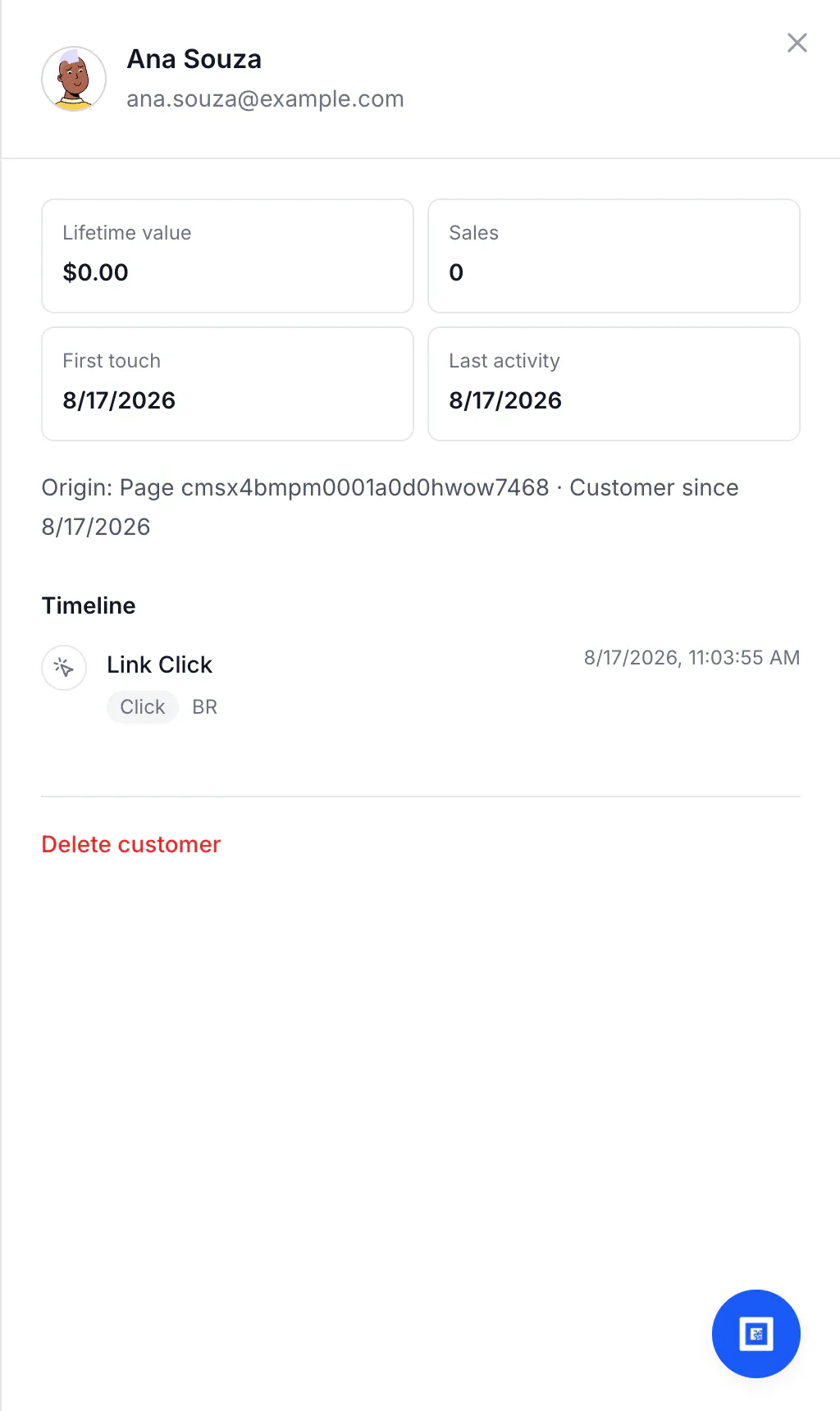Viewport: 840px width, 1411px height.
Task: Click the Last activity date card
Action: coord(614,384)
